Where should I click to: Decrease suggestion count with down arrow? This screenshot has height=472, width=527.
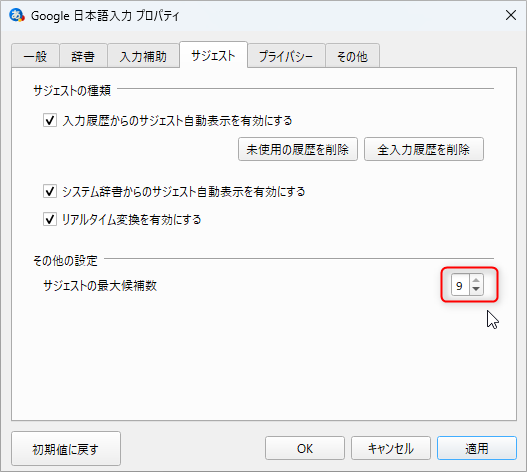476,289
